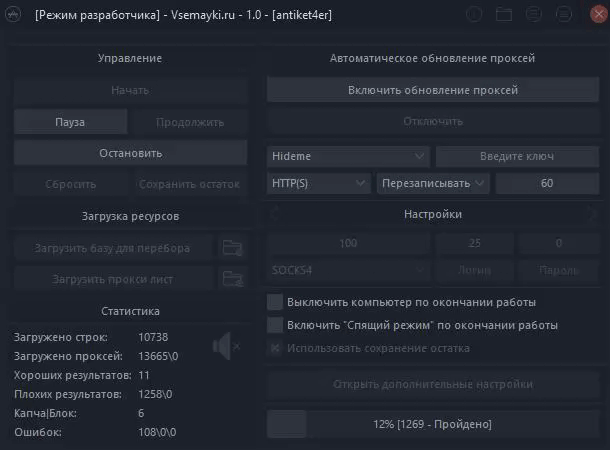This screenshot has width=610, height=450.
Task: Click the Пароль input field
Action: [x=559, y=270]
